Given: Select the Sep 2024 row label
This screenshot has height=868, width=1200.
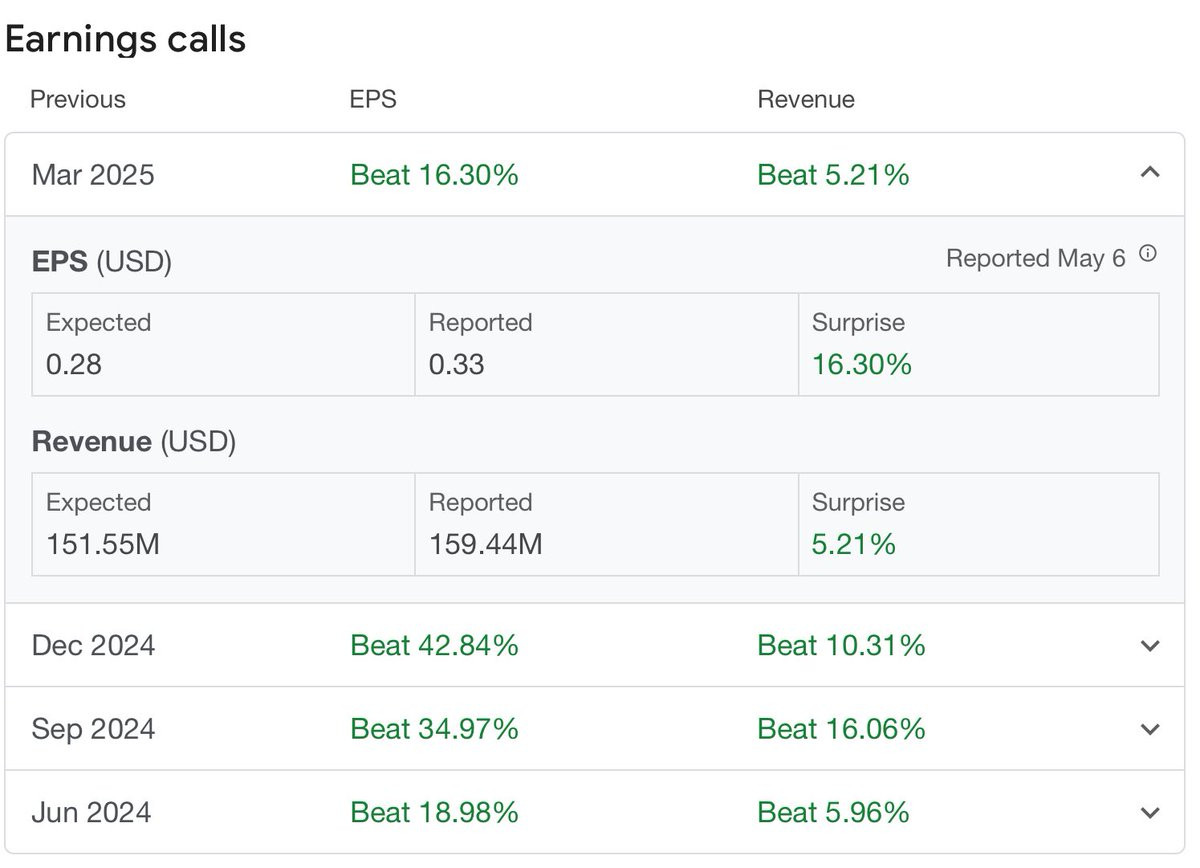Looking at the screenshot, I should pyautogui.click(x=93, y=728).
